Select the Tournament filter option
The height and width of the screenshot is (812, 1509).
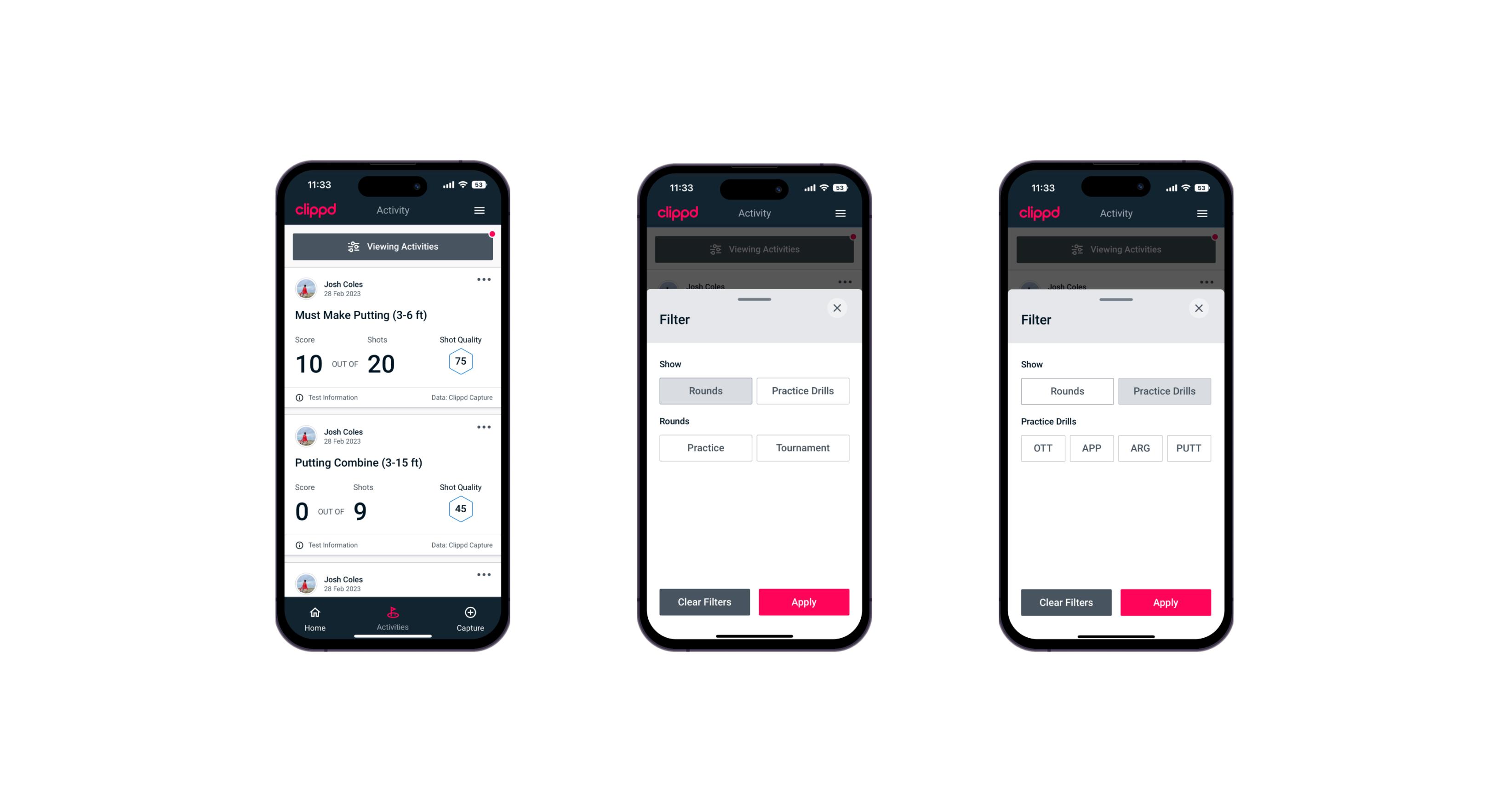pos(801,448)
